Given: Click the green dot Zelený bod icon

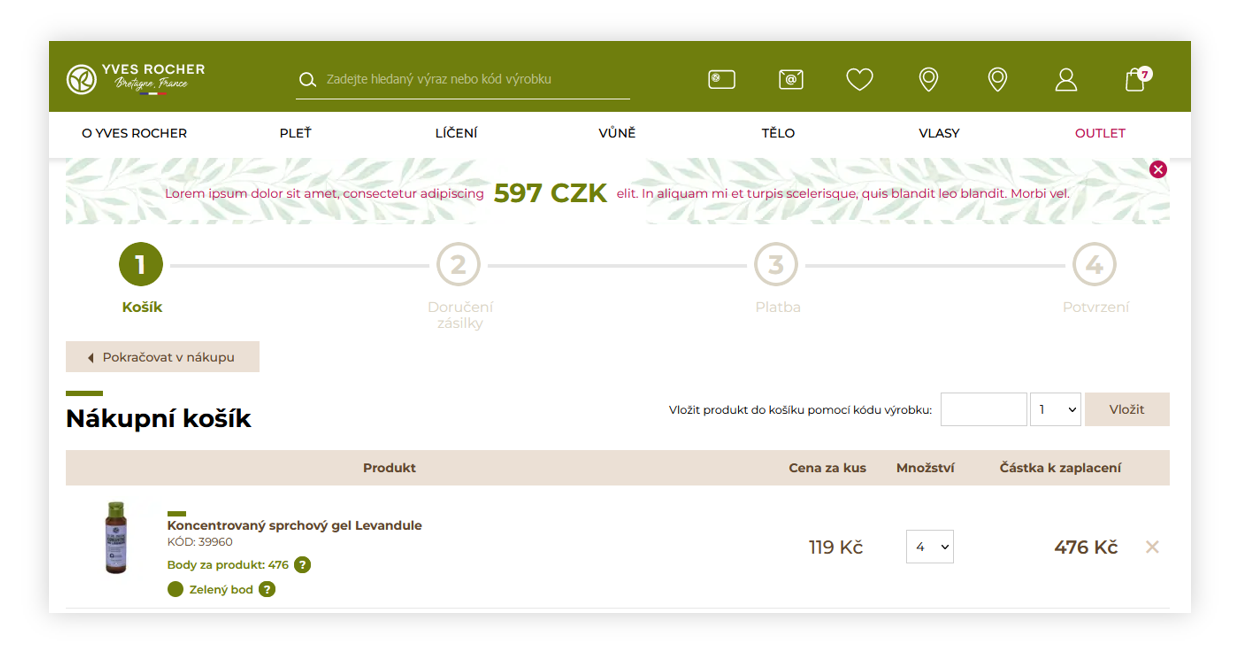Looking at the screenshot, I should tap(175, 590).
